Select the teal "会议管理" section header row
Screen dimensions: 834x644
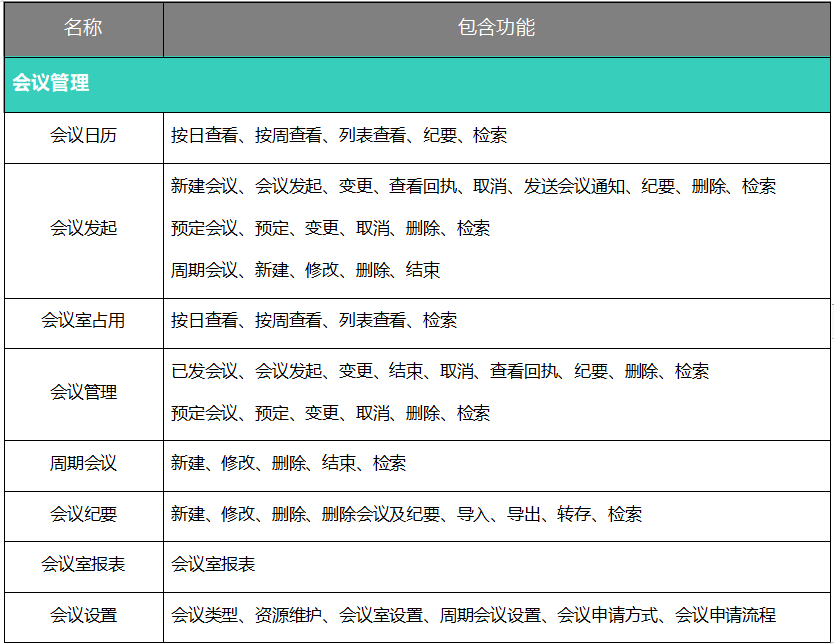pos(50,83)
